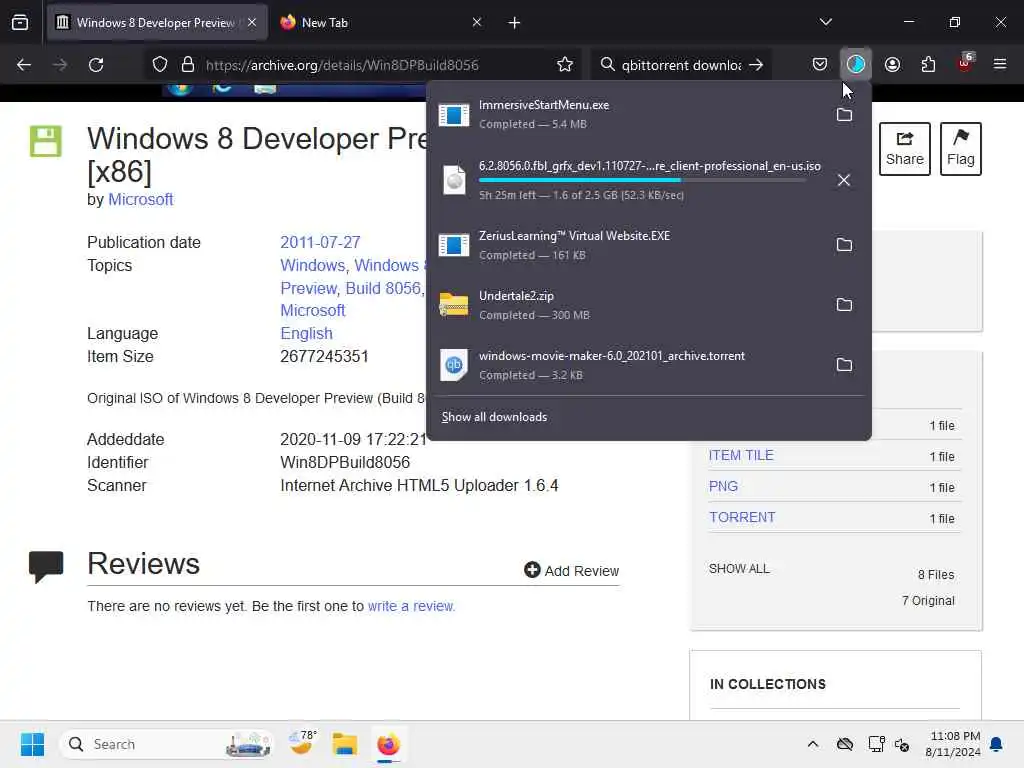Screen dimensions: 1024x768
Task: Click the Microsoft topic link
Action: 313,310
